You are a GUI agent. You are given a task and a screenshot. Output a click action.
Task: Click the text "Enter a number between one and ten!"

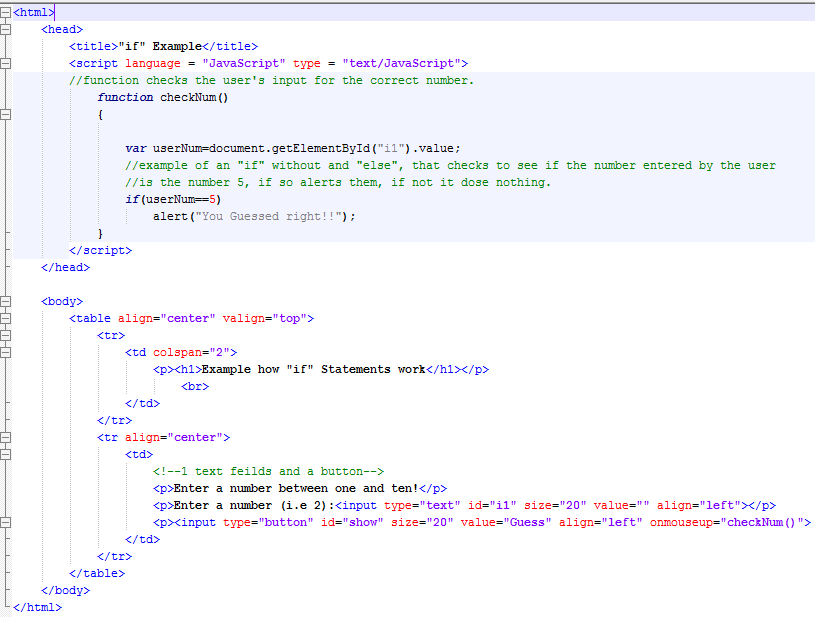(296, 488)
